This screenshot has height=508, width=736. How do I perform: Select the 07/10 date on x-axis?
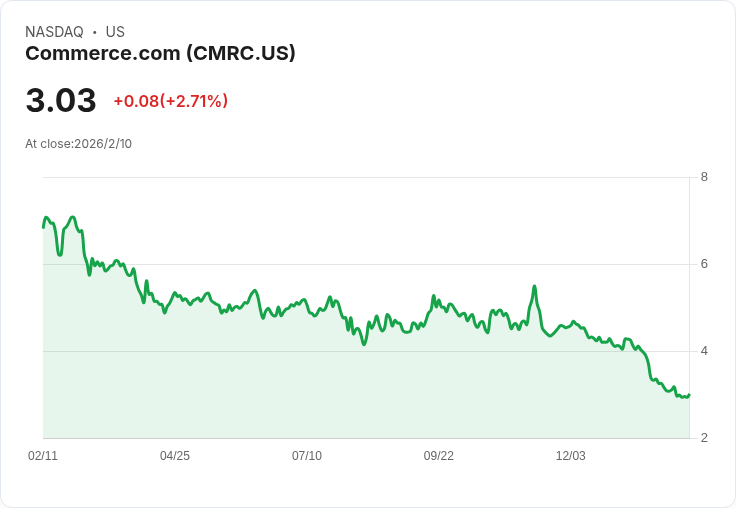click(307, 456)
